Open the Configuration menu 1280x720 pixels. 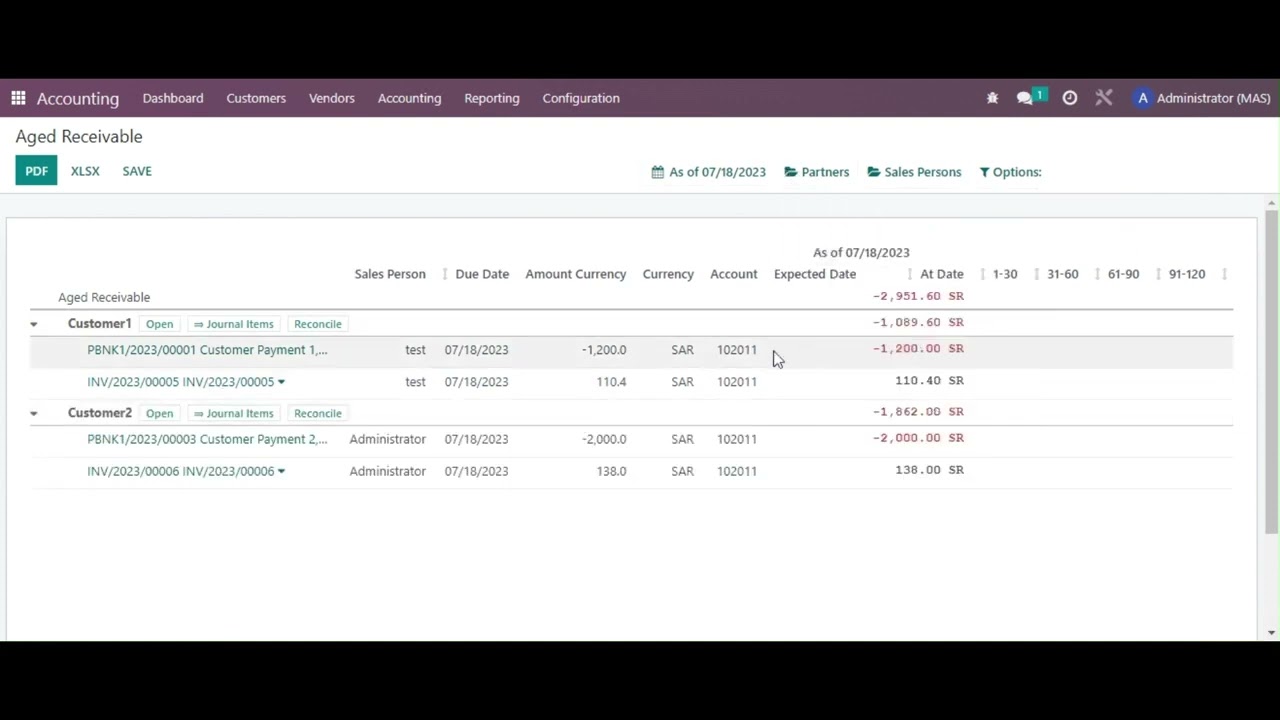[581, 98]
